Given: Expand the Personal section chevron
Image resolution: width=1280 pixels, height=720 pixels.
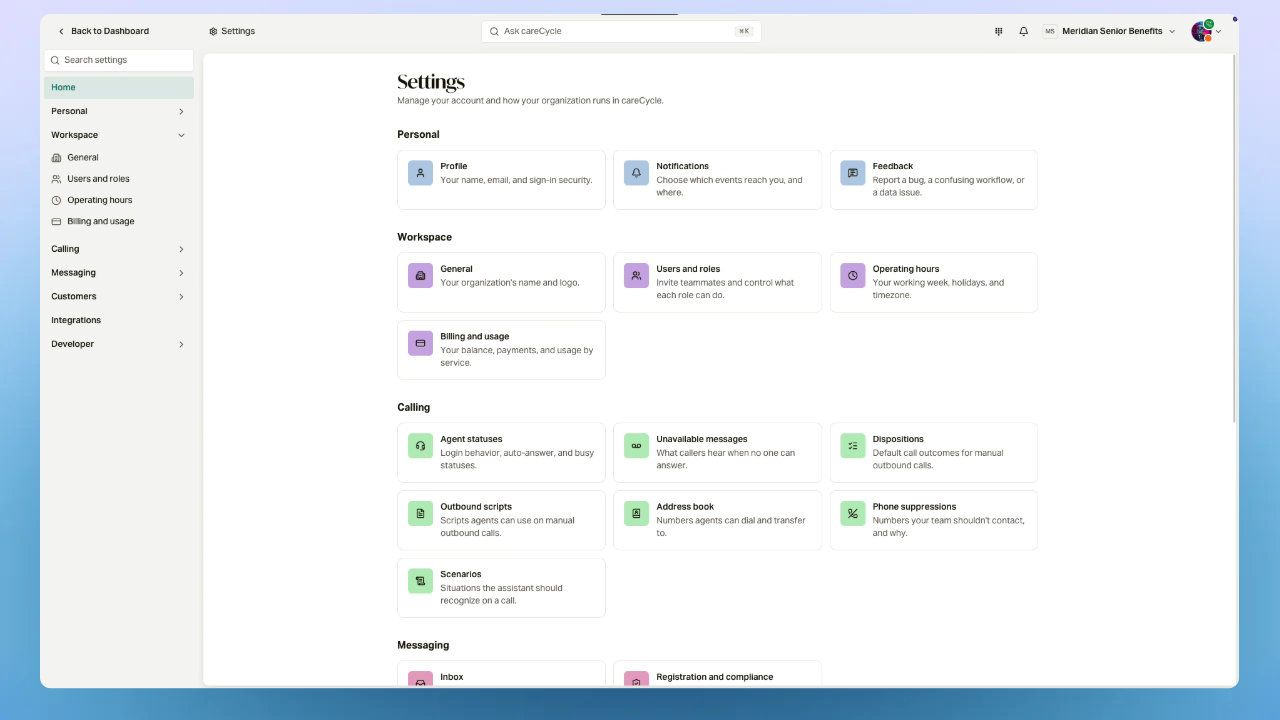Looking at the screenshot, I should pyautogui.click(x=181, y=111).
